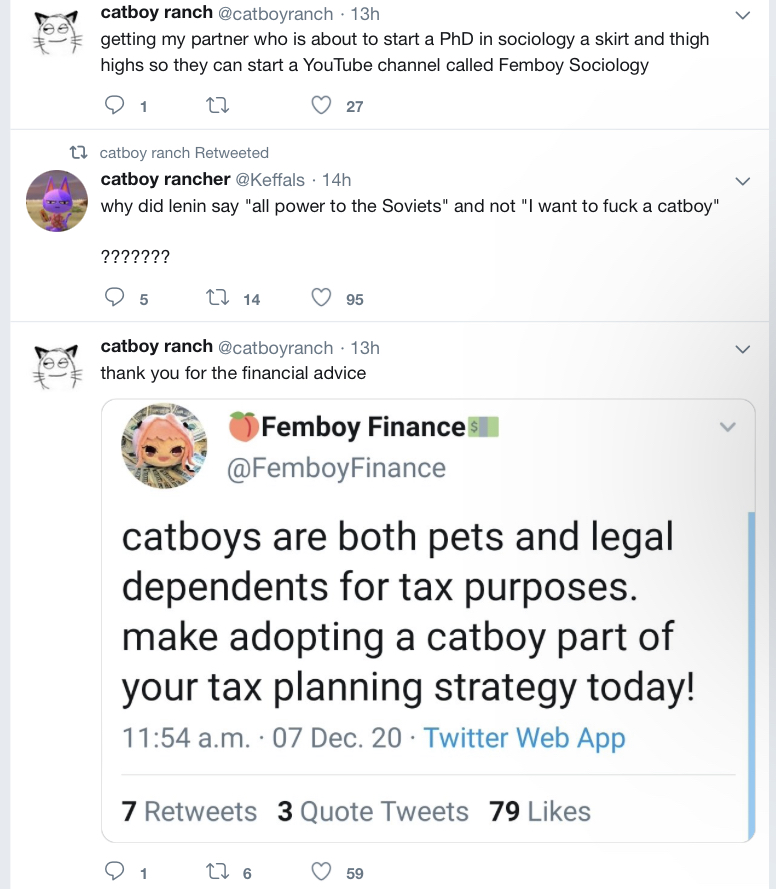Viewport: 776px width, 889px height.
Task: Retweet the financial advice tweet
Action: coord(216,872)
